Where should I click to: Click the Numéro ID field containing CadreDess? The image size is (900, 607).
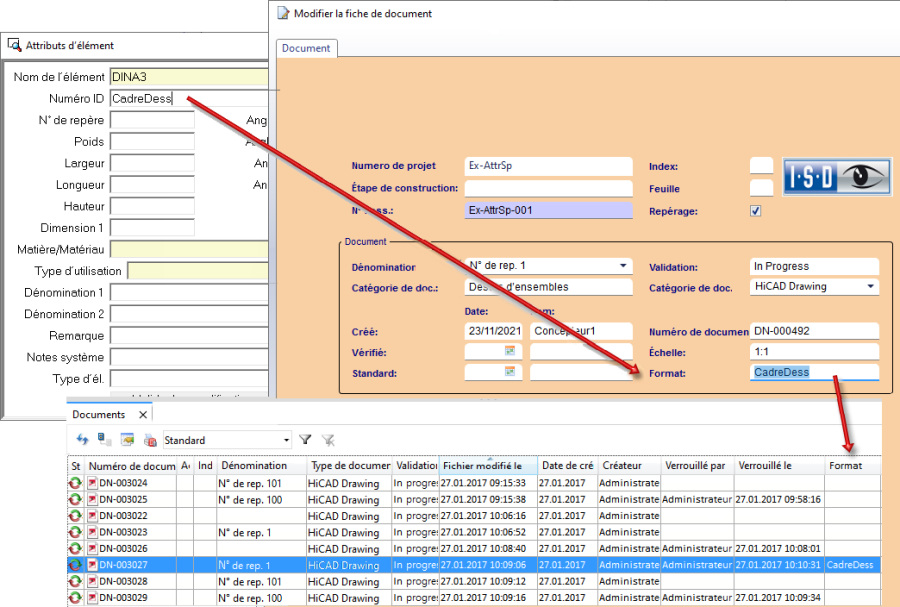(x=188, y=98)
